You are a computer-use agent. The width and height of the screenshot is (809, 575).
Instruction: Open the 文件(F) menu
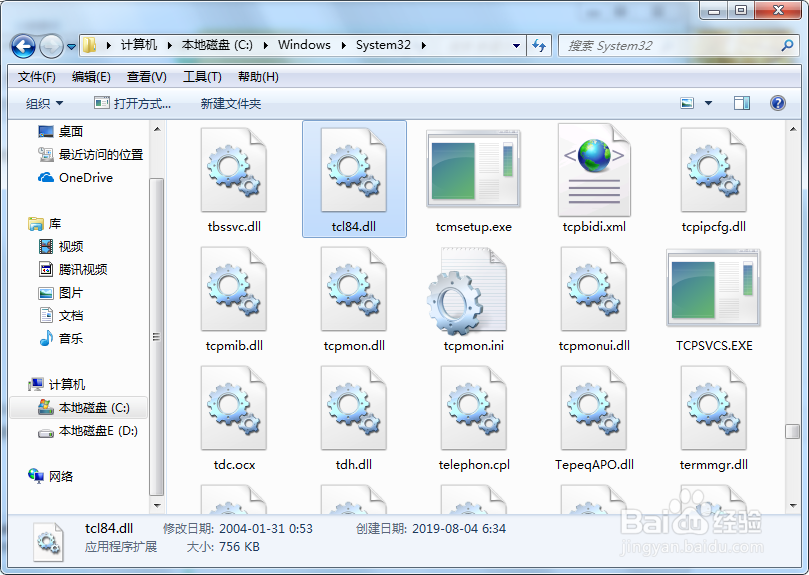pyautogui.click(x=37, y=77)
